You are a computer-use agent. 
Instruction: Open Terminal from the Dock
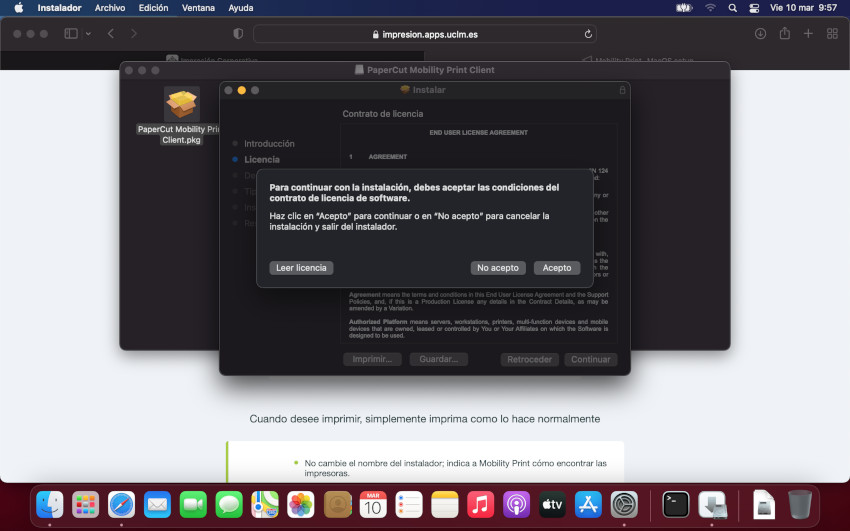click(x=676, y=505)
